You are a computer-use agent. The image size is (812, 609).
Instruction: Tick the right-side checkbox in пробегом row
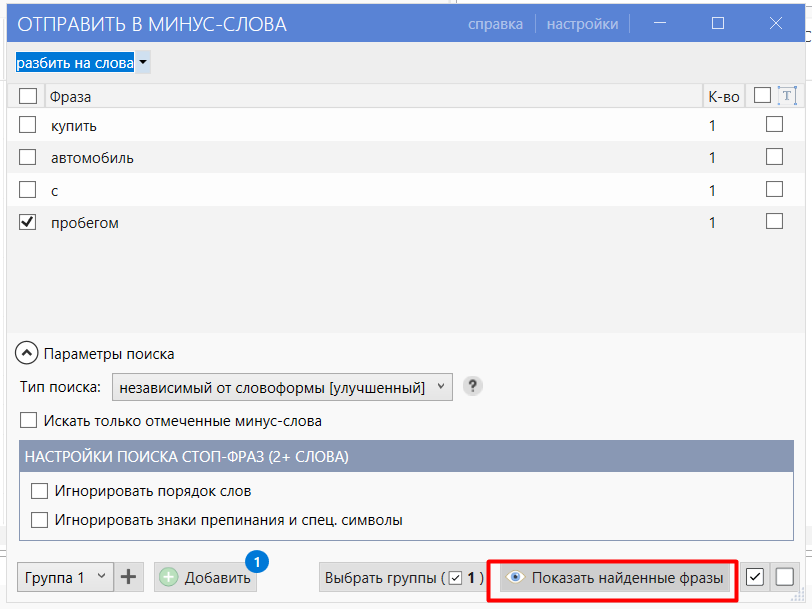[774, 221]
